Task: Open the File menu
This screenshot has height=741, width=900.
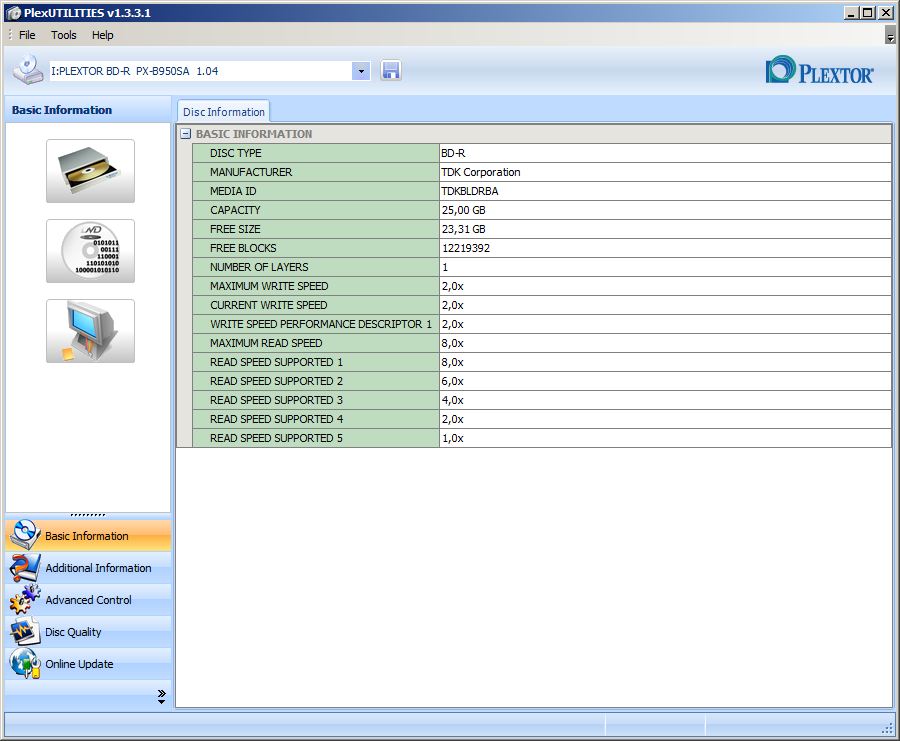Action: pos(27,35)
